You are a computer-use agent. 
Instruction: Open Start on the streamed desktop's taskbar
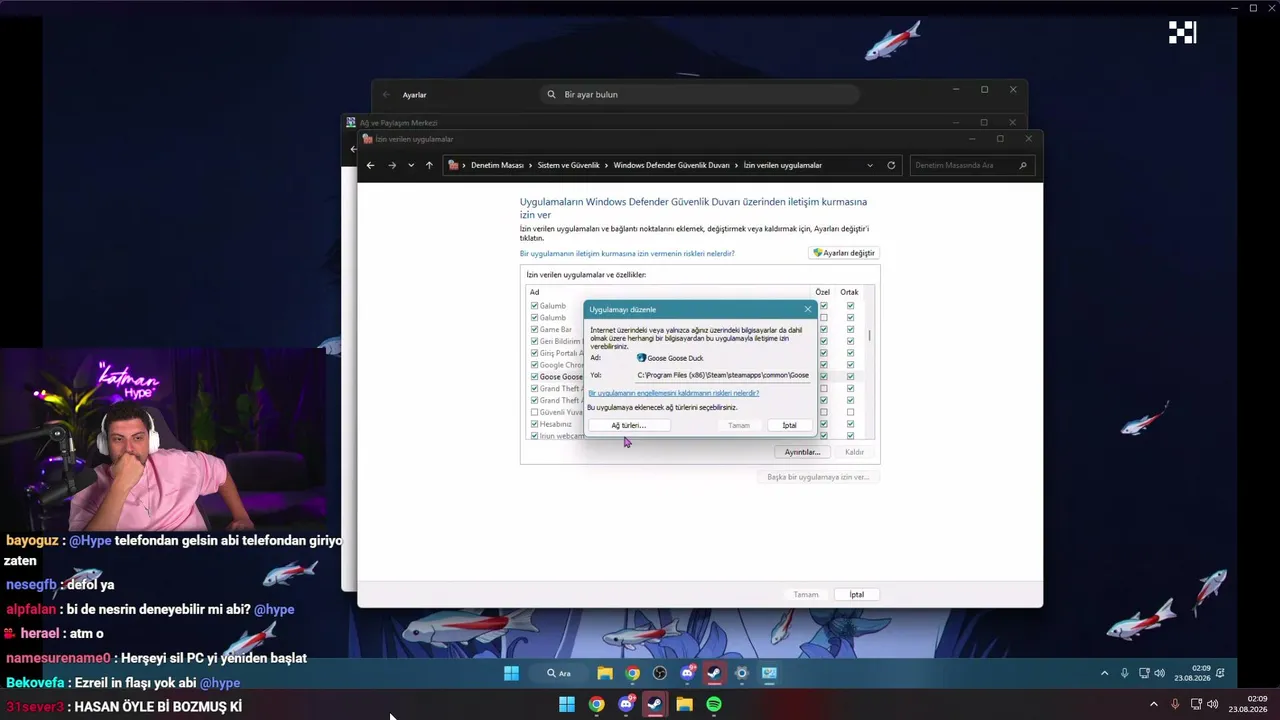(511, 673)
